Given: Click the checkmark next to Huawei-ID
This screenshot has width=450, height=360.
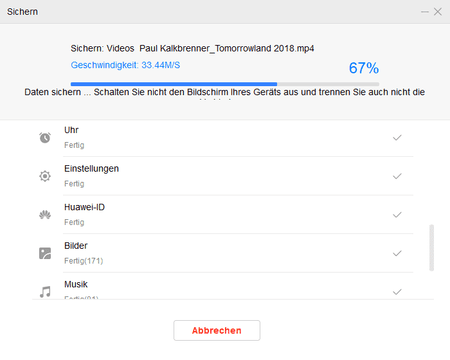Looking at the screenshot, I should coord(397,215).
